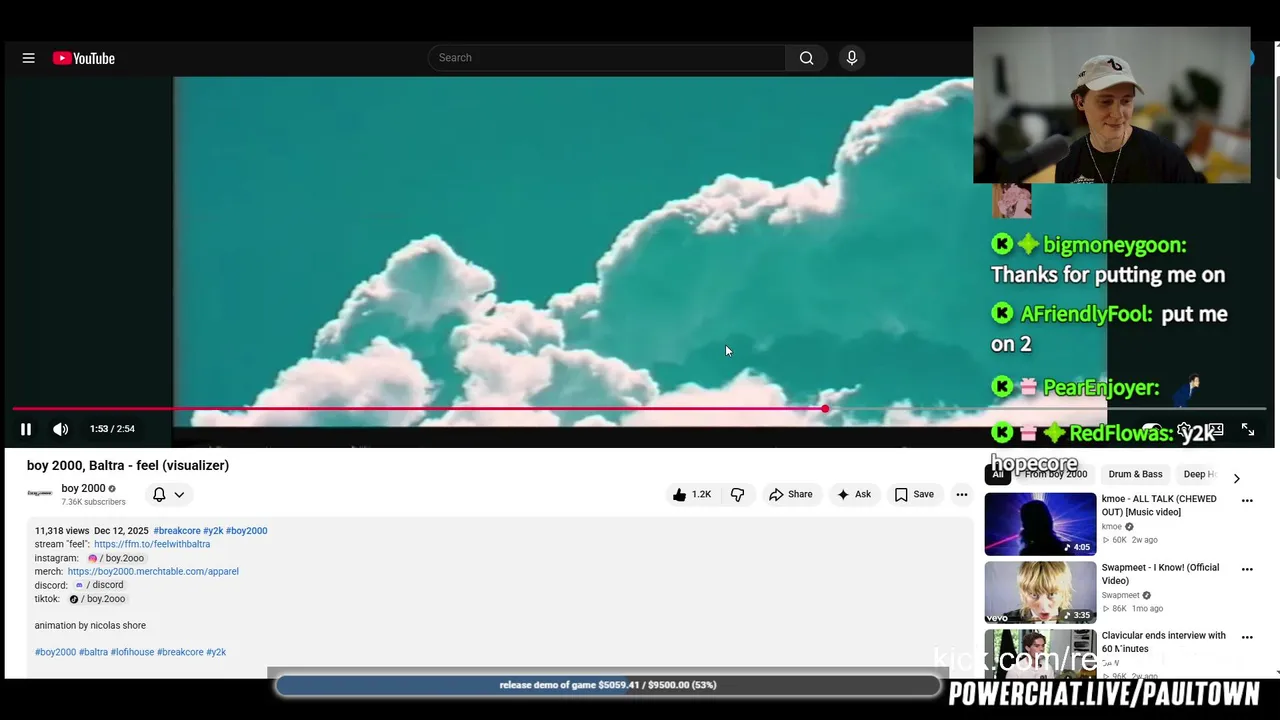
Task: Click the 1:53 / 2:54 time display
Action: (112, 429)
